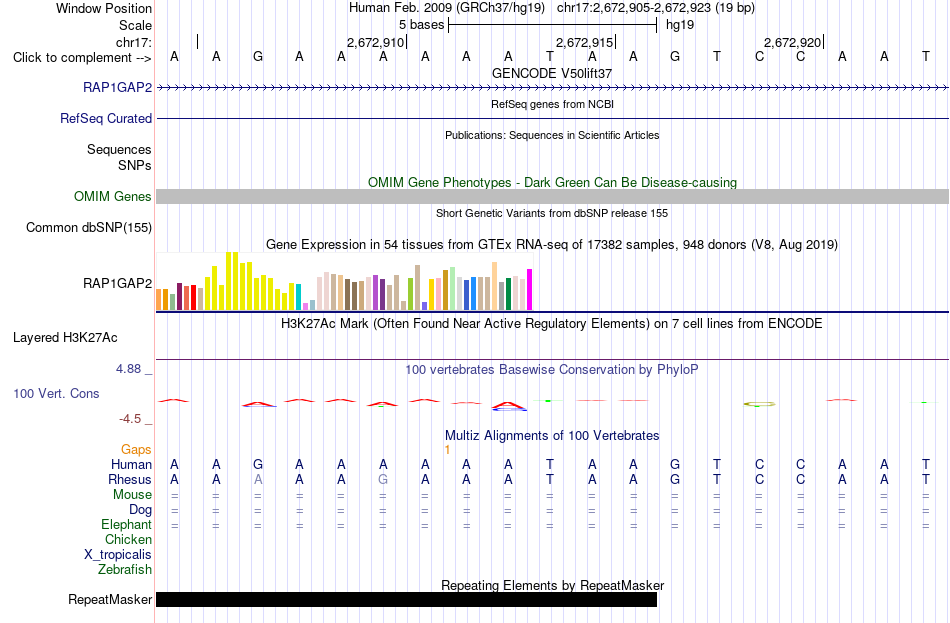This screenshot has height=623, width=950.
Task: Click the RefSeq Curated gene line
Action: (x=553, y=119)
